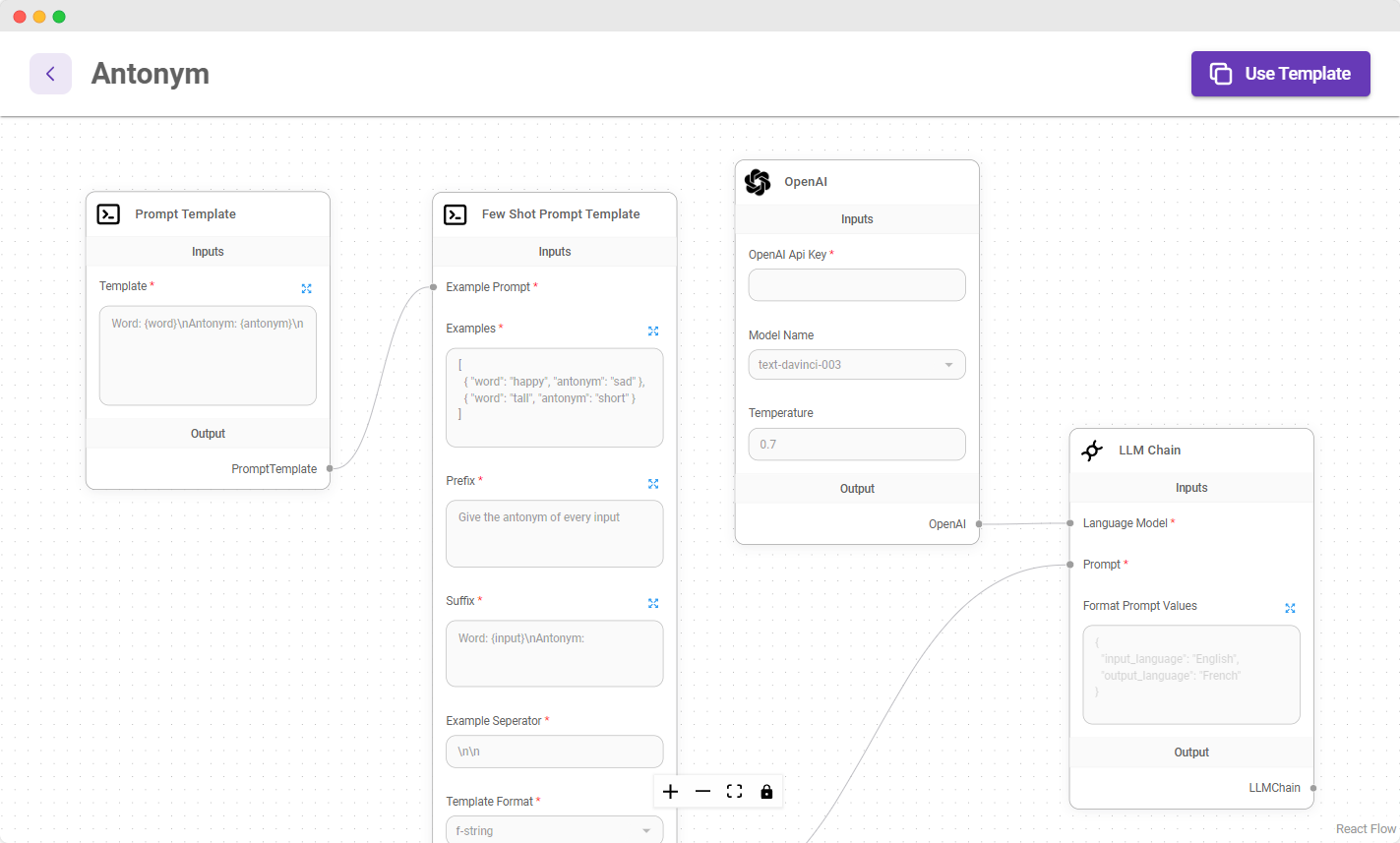Click the OpenAI node title
The image size is (1400, 843).
coord(806,182)
